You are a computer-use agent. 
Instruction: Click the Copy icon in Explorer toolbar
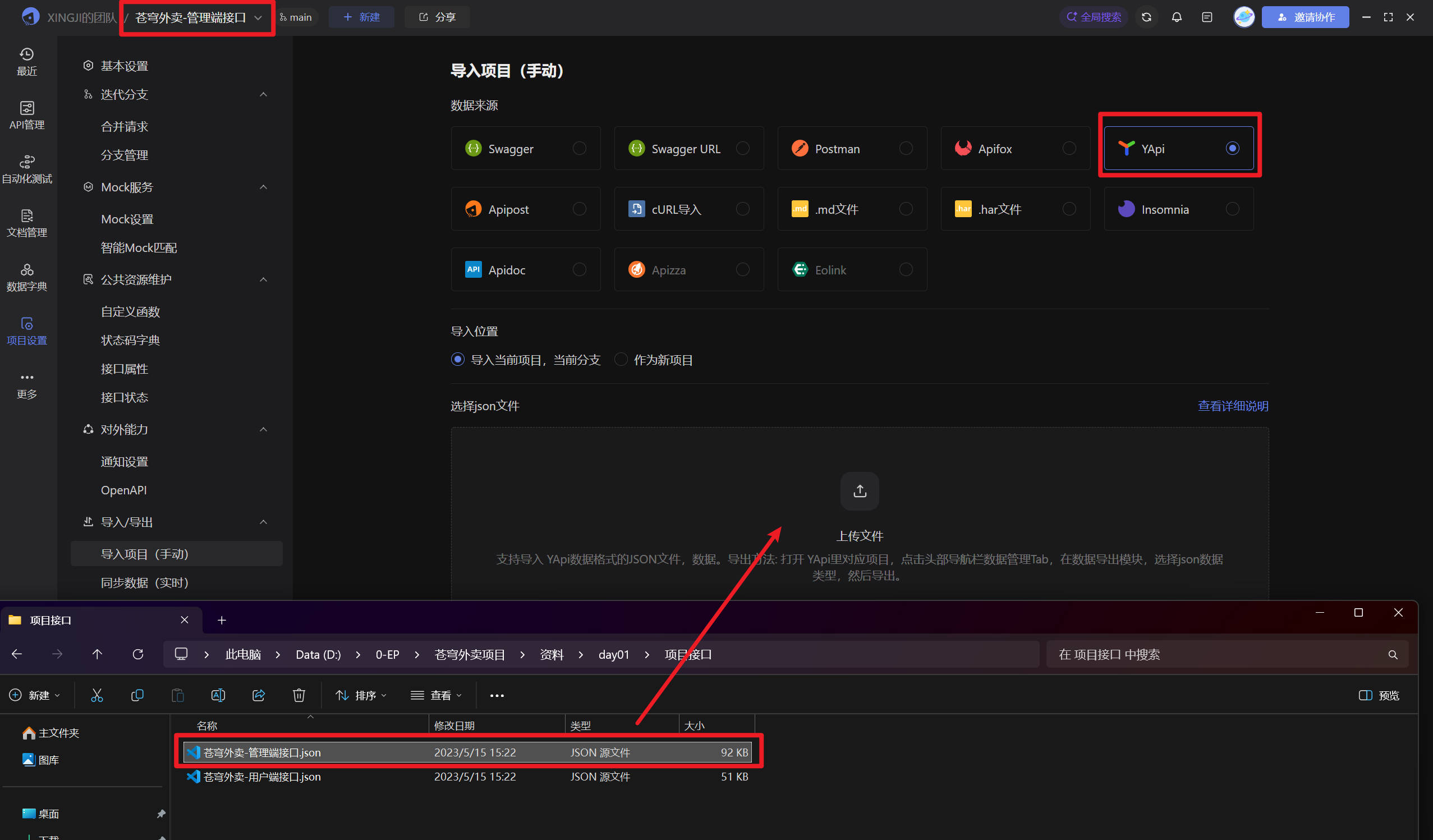[x=137, y=695]
